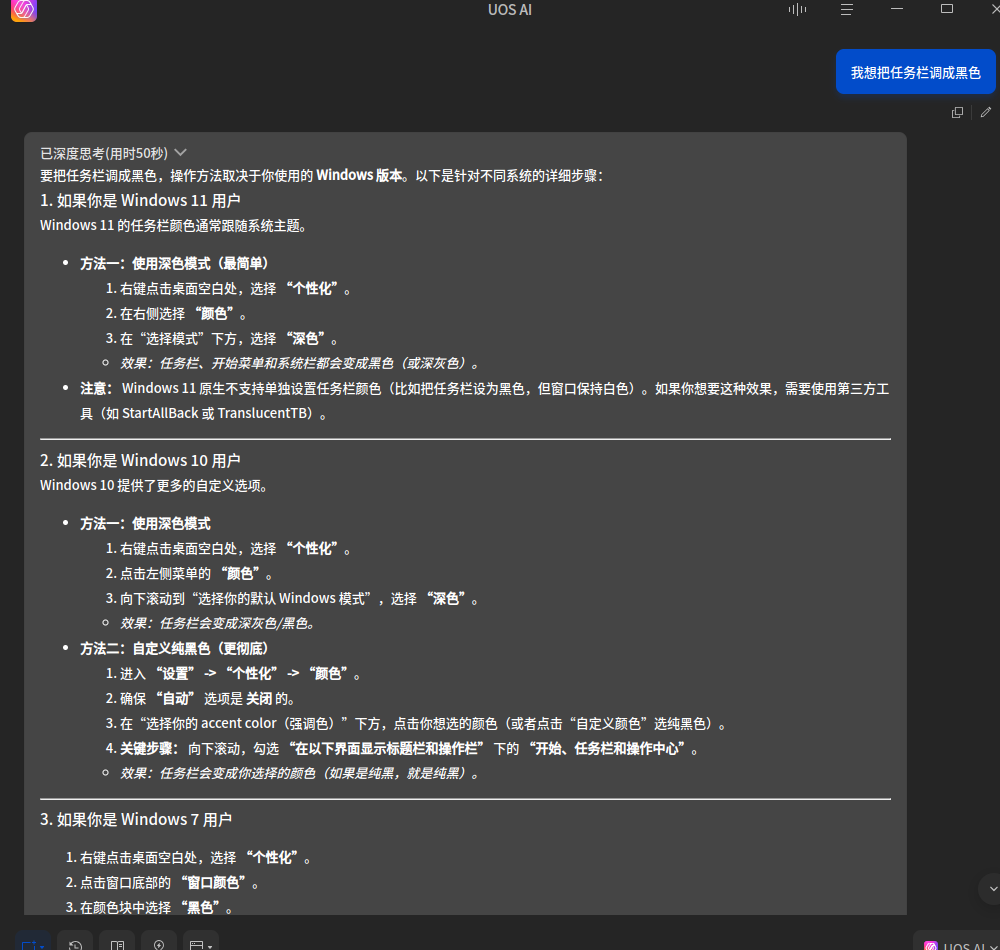Click the intro sentence '要把任务栏调成黑色'
1000x950 pixels.
[x=321, y=175]
